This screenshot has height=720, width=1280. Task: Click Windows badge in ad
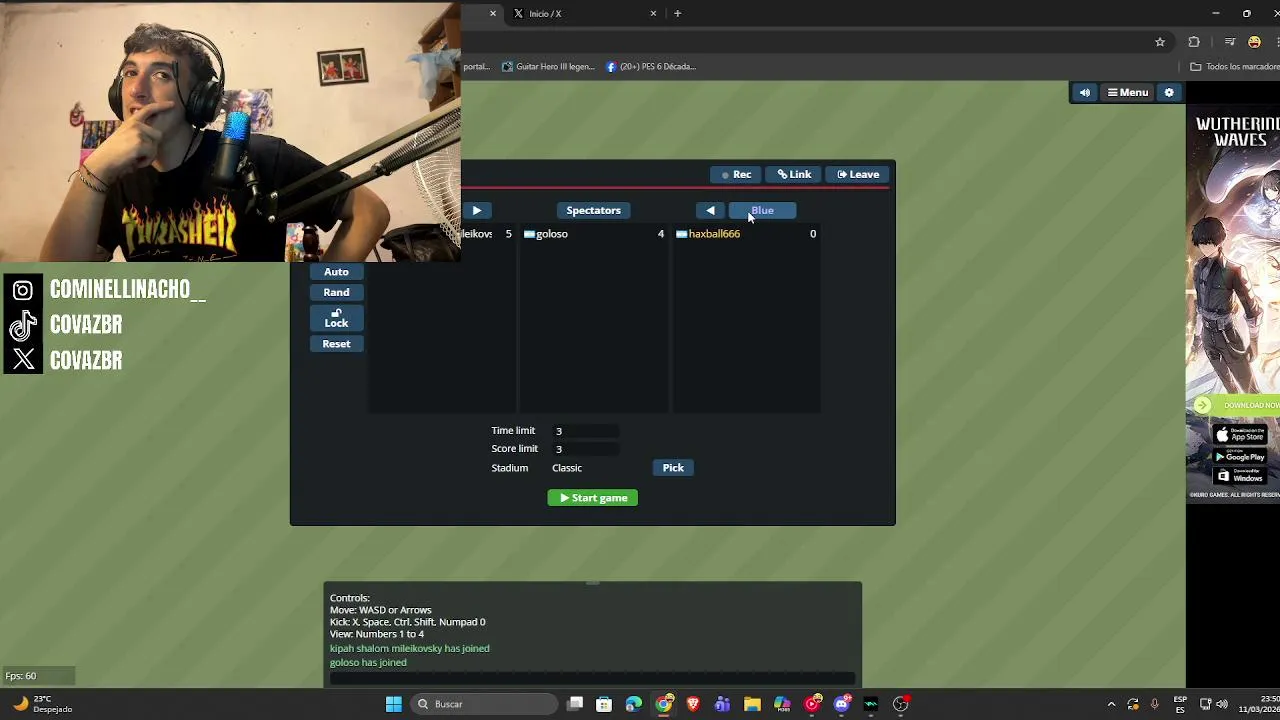1240,477
